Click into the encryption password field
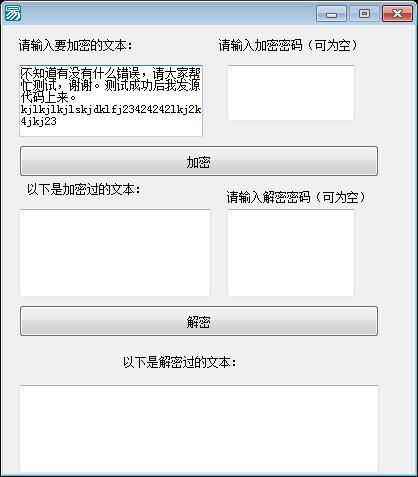 [x=291, y=93]
